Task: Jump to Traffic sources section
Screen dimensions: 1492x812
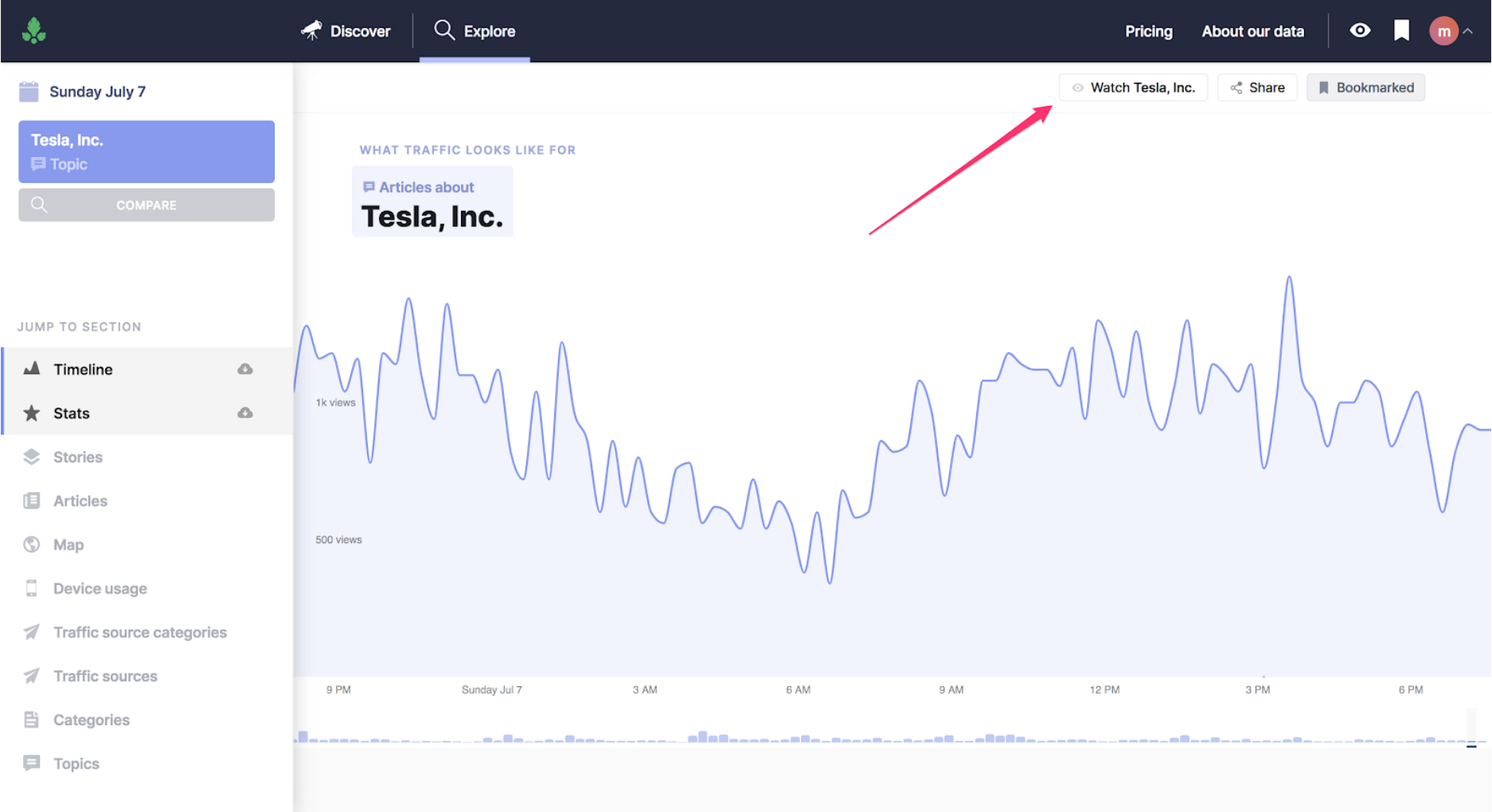Action: (x=147, y=676)
